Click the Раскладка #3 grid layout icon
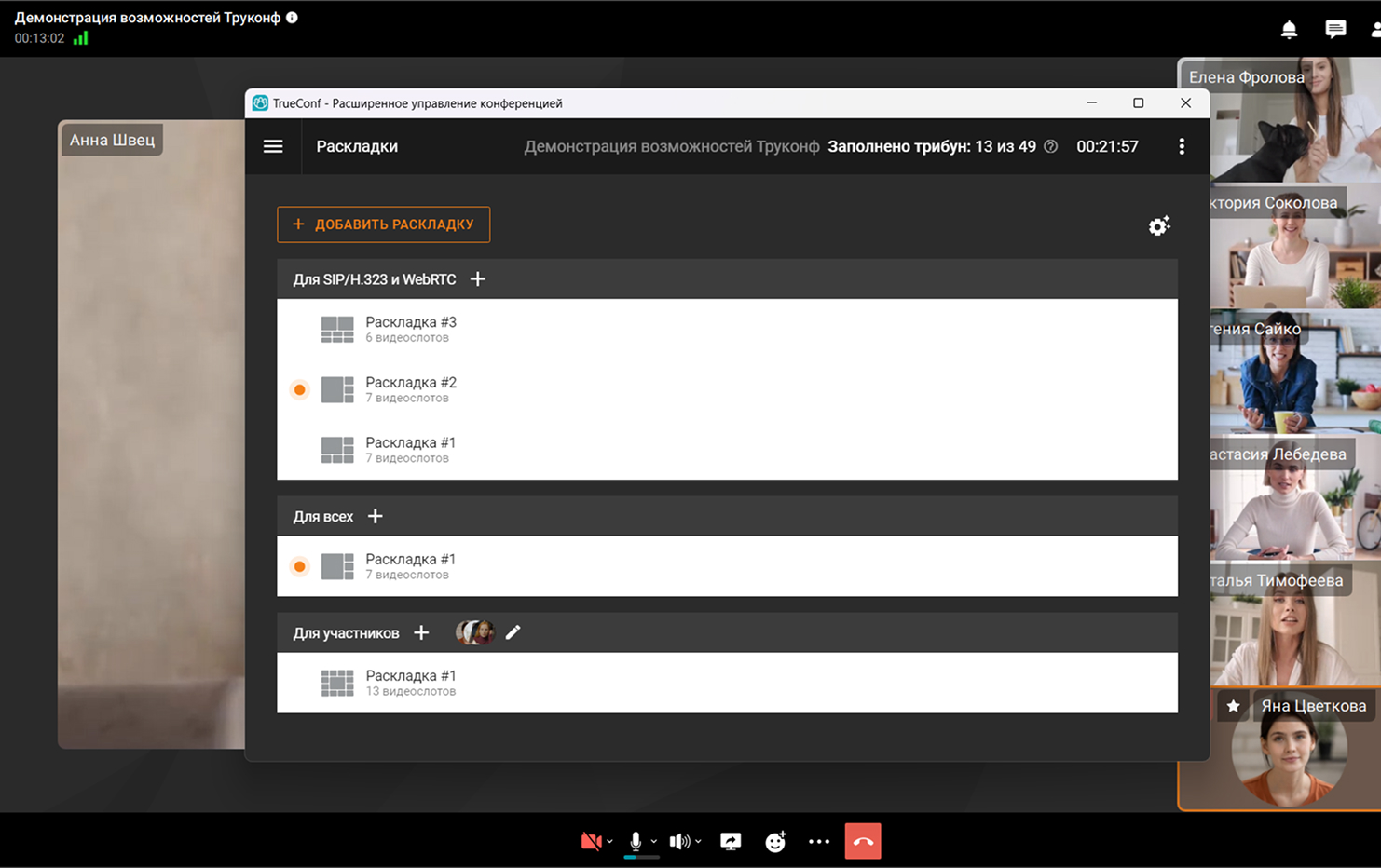1381x868 pixels. [337, 330]
